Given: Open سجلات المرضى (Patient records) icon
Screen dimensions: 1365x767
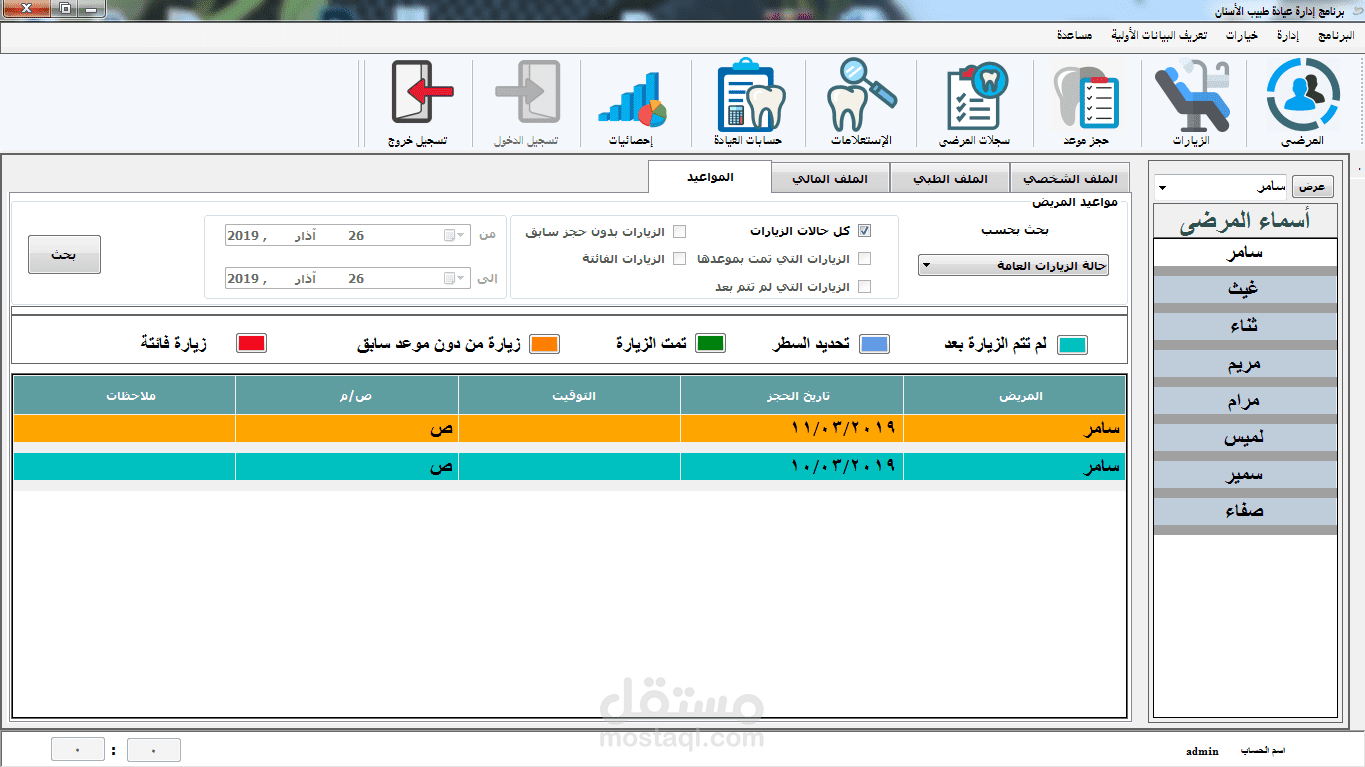Looking at the screenshot, I should point(974,103).
